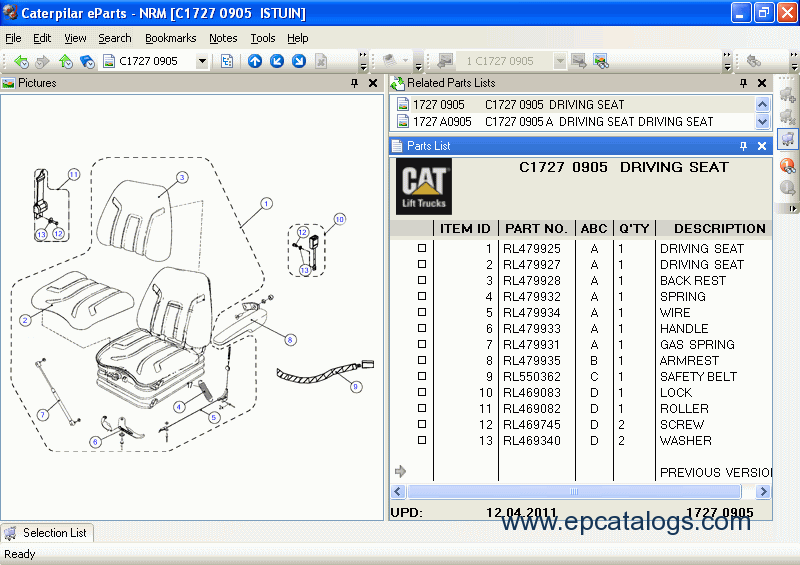Click the green Up-level arrow icon

coord(65,61)
